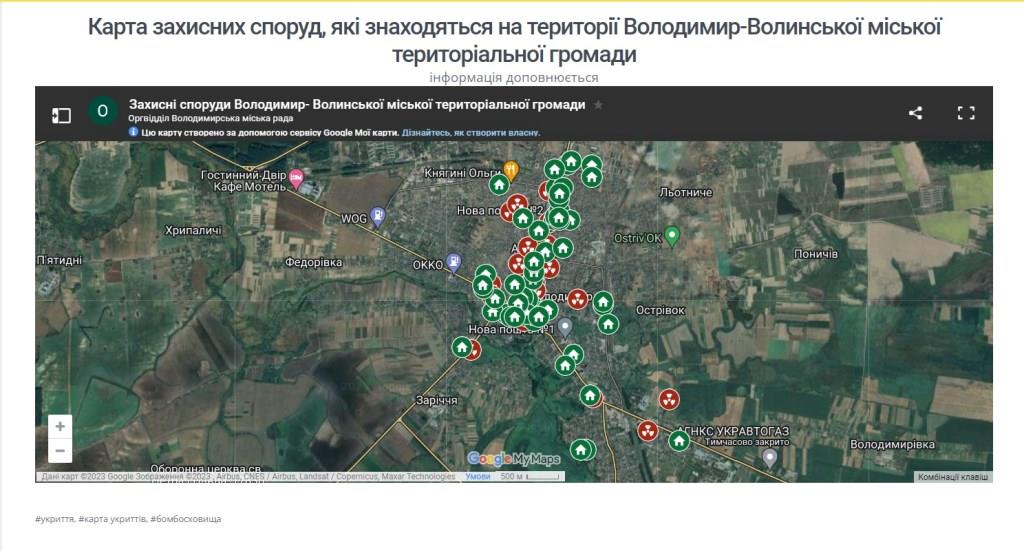Click the #карта укриттів tag

click(110, 519)
